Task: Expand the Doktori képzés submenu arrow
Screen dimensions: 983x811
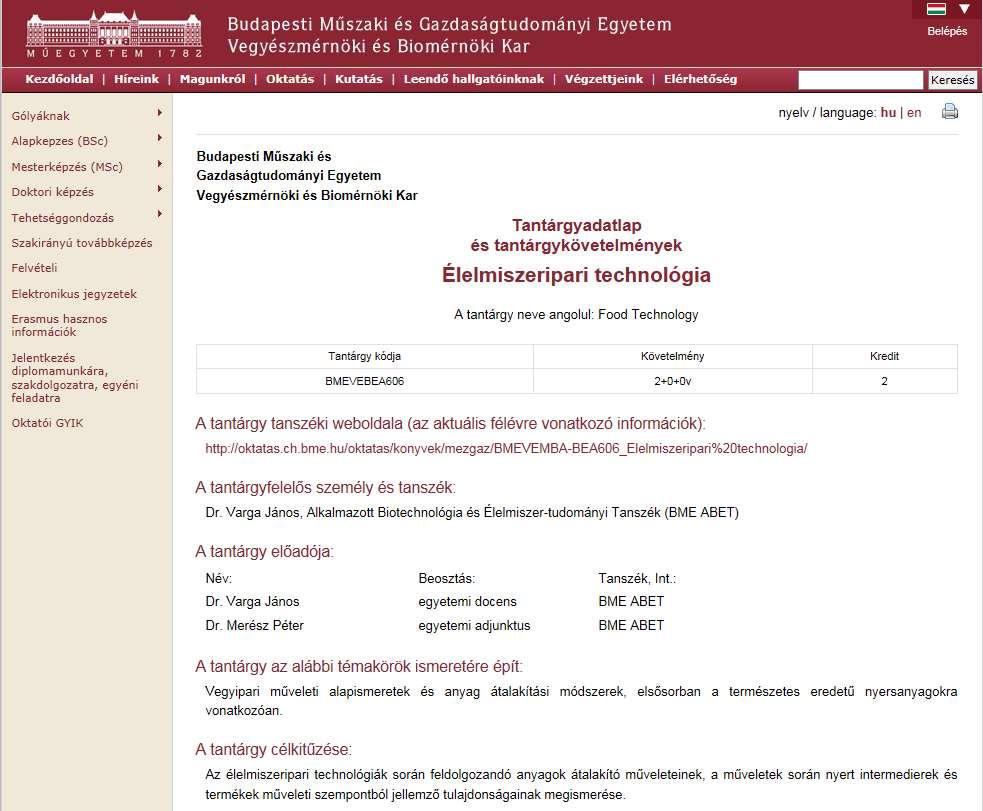Action: pyautogui.click(x=160, y=189)
